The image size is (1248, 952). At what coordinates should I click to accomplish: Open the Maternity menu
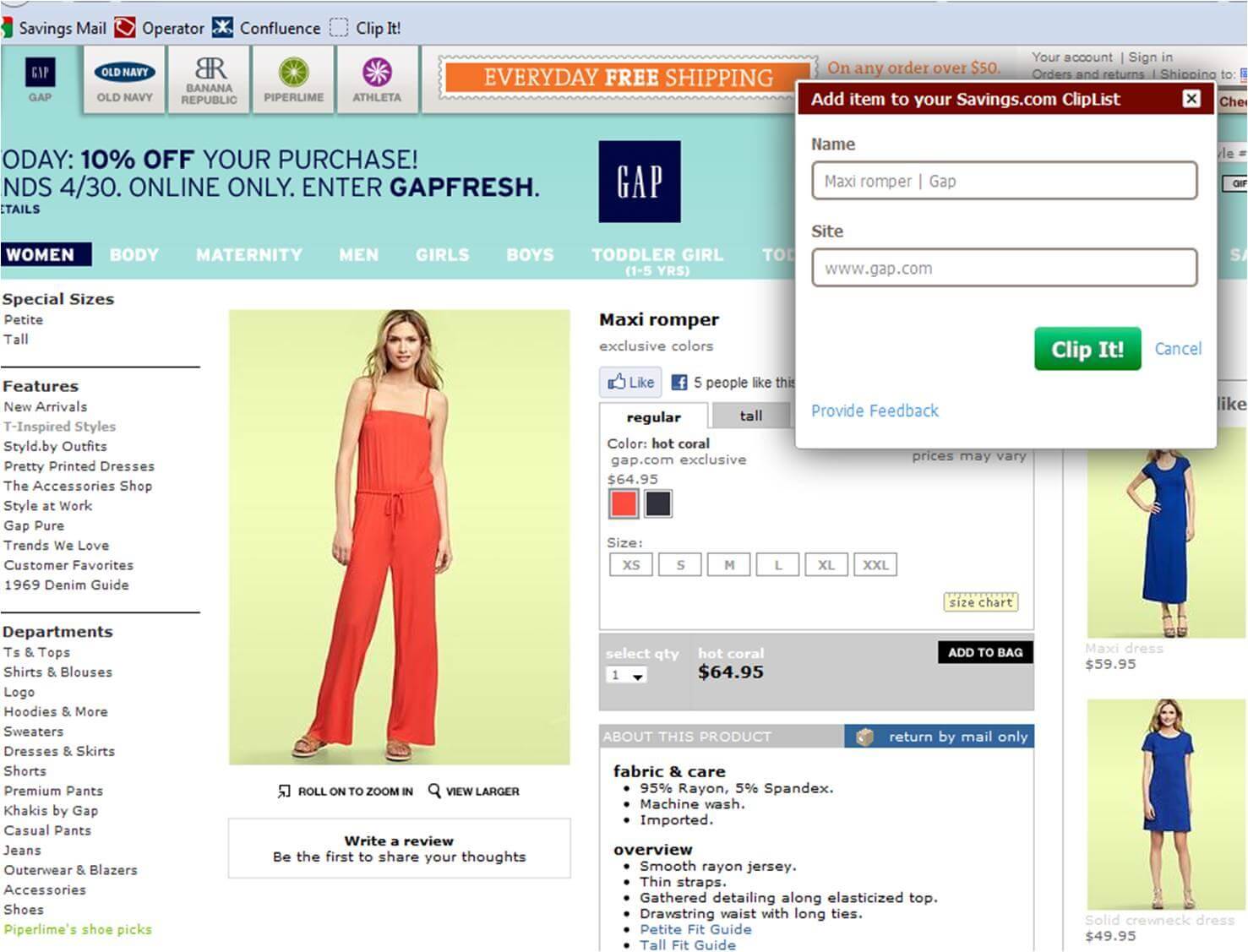click(248, 254)
